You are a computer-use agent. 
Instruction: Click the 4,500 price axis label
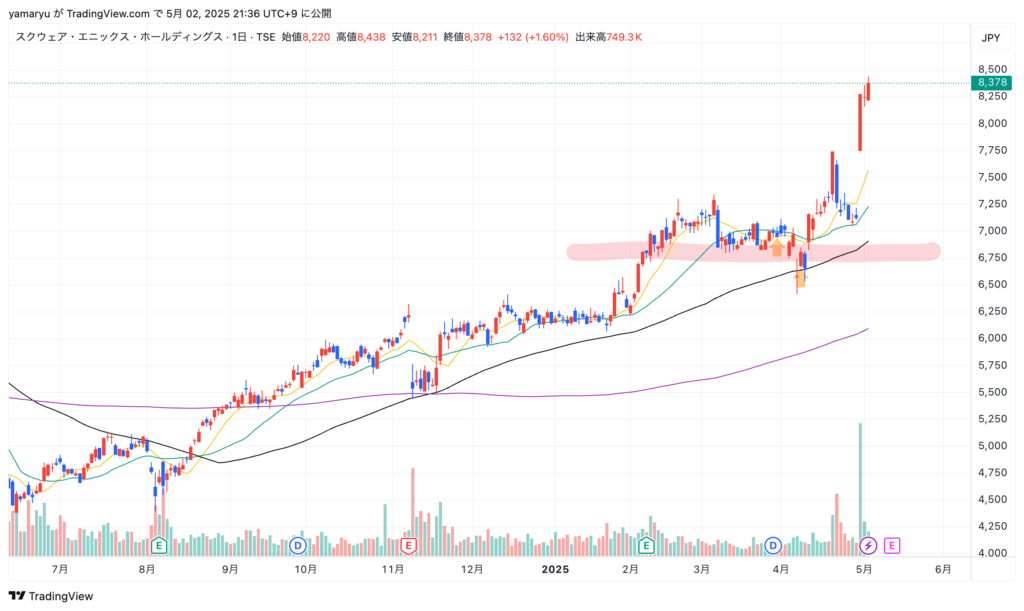[992, 499]
